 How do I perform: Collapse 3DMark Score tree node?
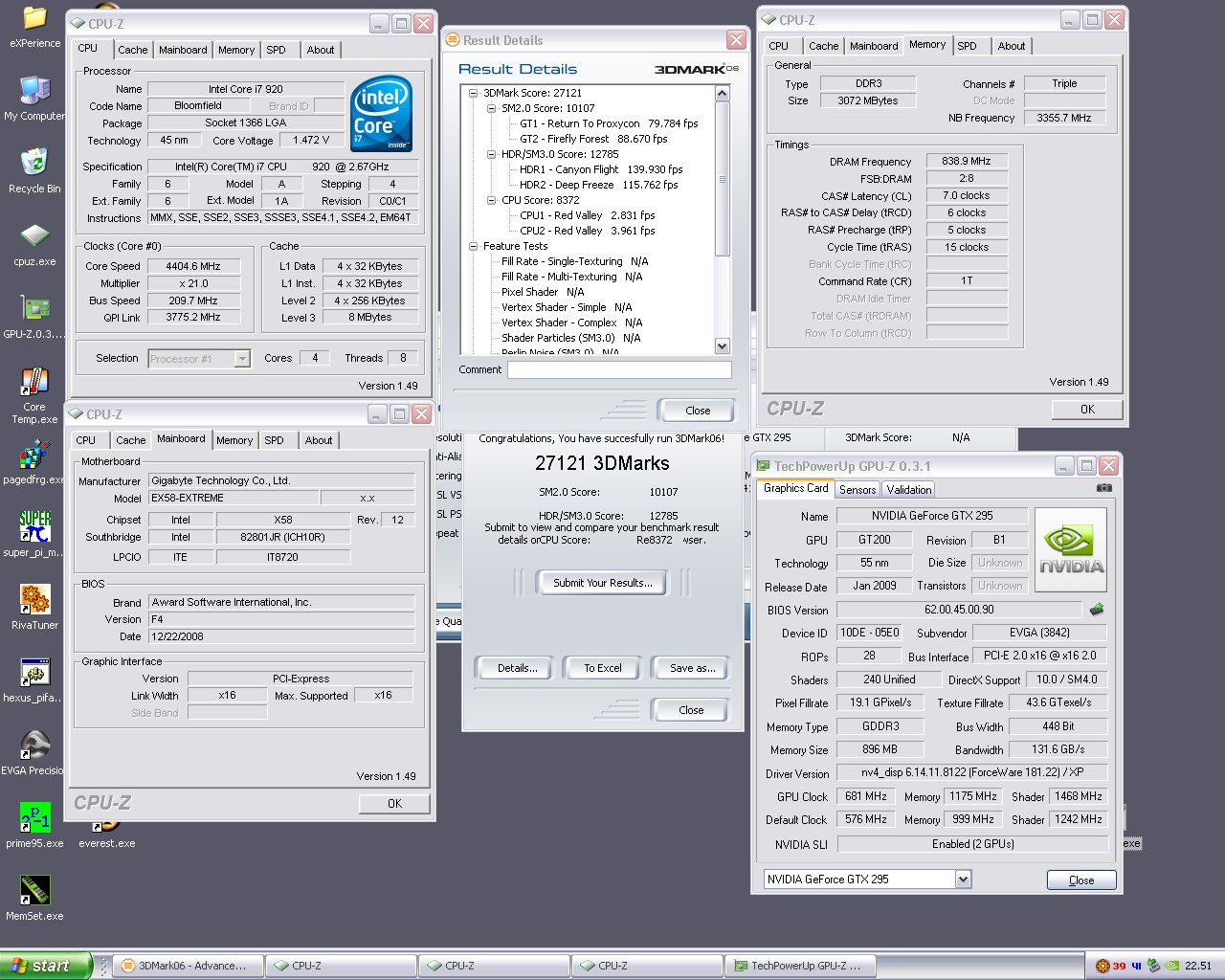coord(473,93)
